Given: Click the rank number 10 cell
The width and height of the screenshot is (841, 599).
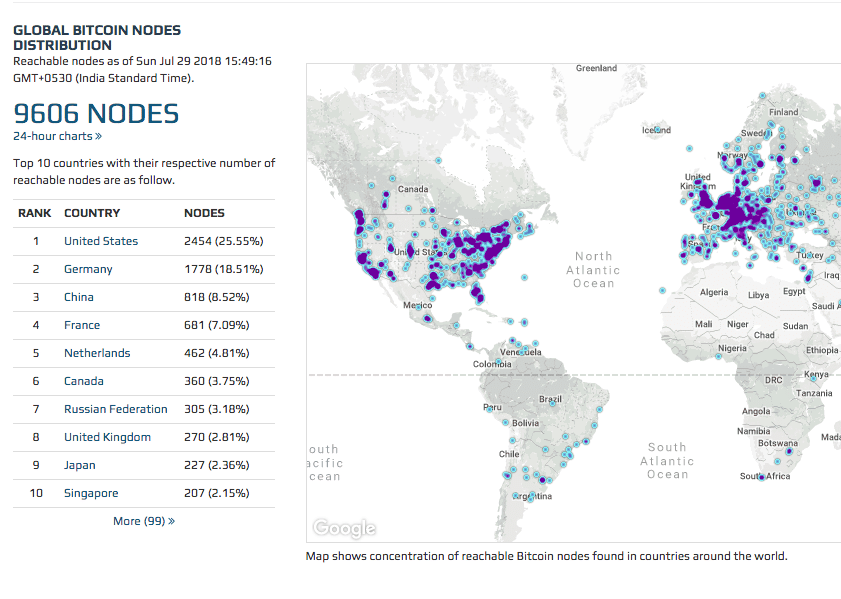Looking at the screenshot, I should click(x=35, y=493).
